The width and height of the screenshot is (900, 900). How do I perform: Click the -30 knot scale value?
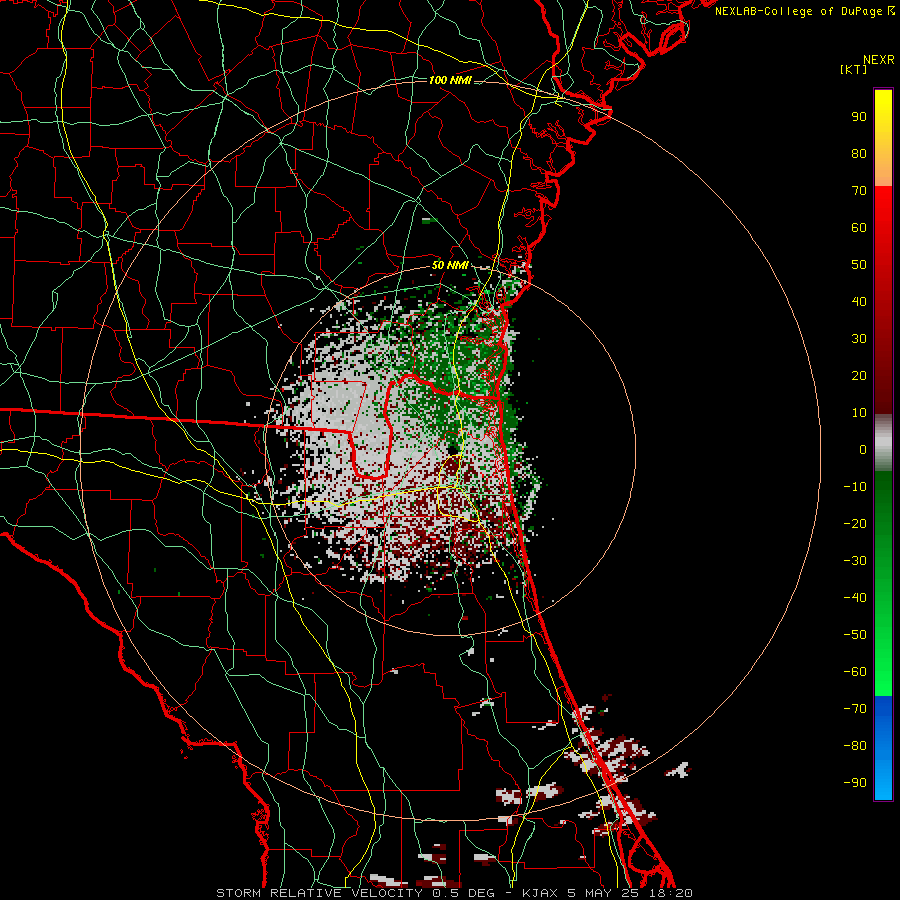pyautogui.click(x=855, y=561)
